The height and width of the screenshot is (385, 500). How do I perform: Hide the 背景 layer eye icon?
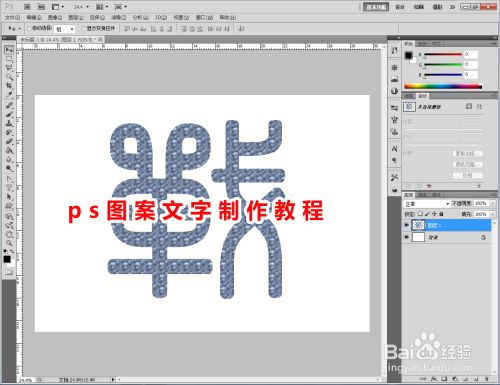406,237
